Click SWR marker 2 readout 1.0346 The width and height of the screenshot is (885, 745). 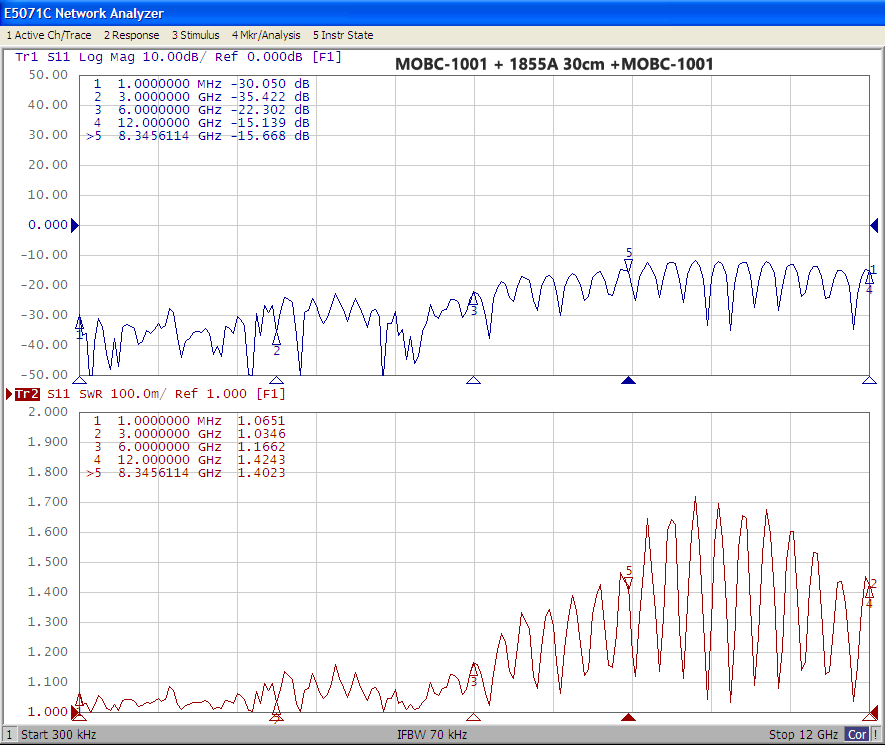tap(261, 434)
